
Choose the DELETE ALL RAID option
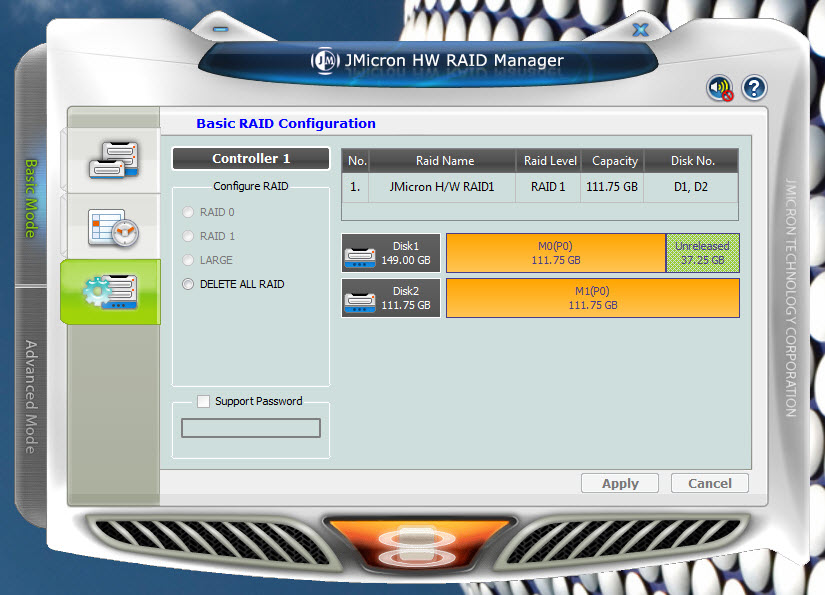pos(188,284)
